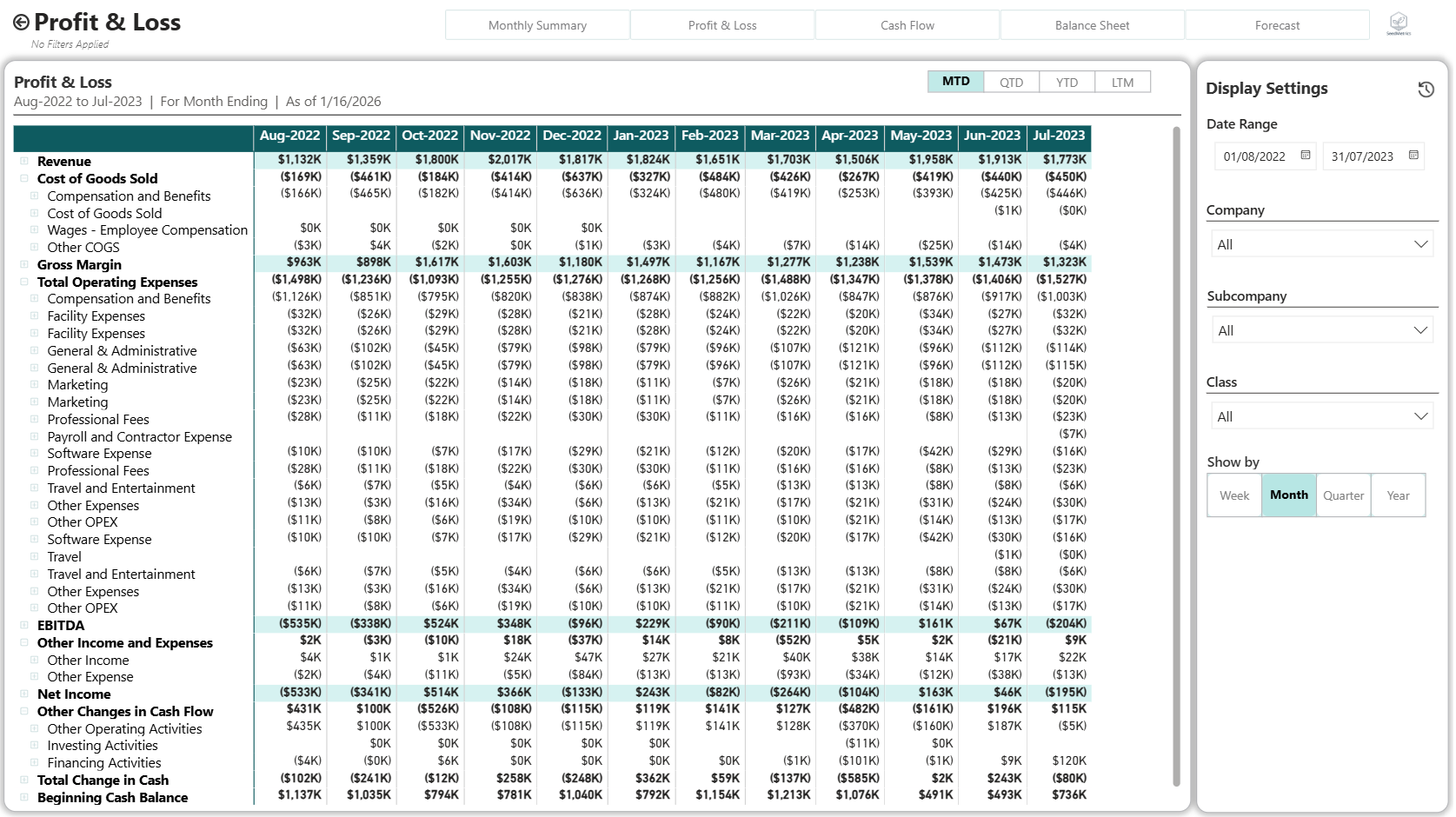Expand the Revenue row

[x=25, y=161]
